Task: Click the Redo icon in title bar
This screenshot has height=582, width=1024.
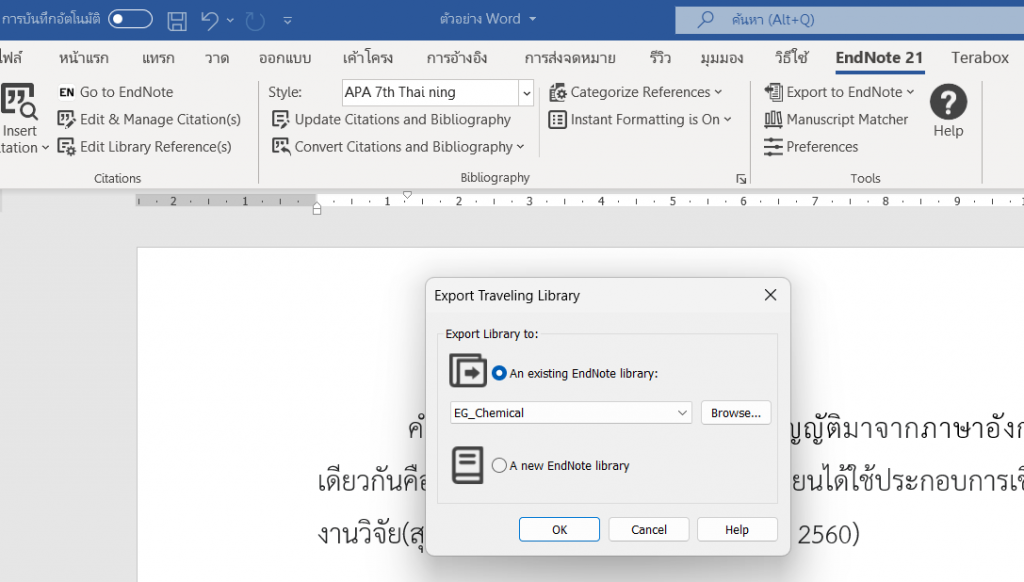Action: tap(255, 20)
